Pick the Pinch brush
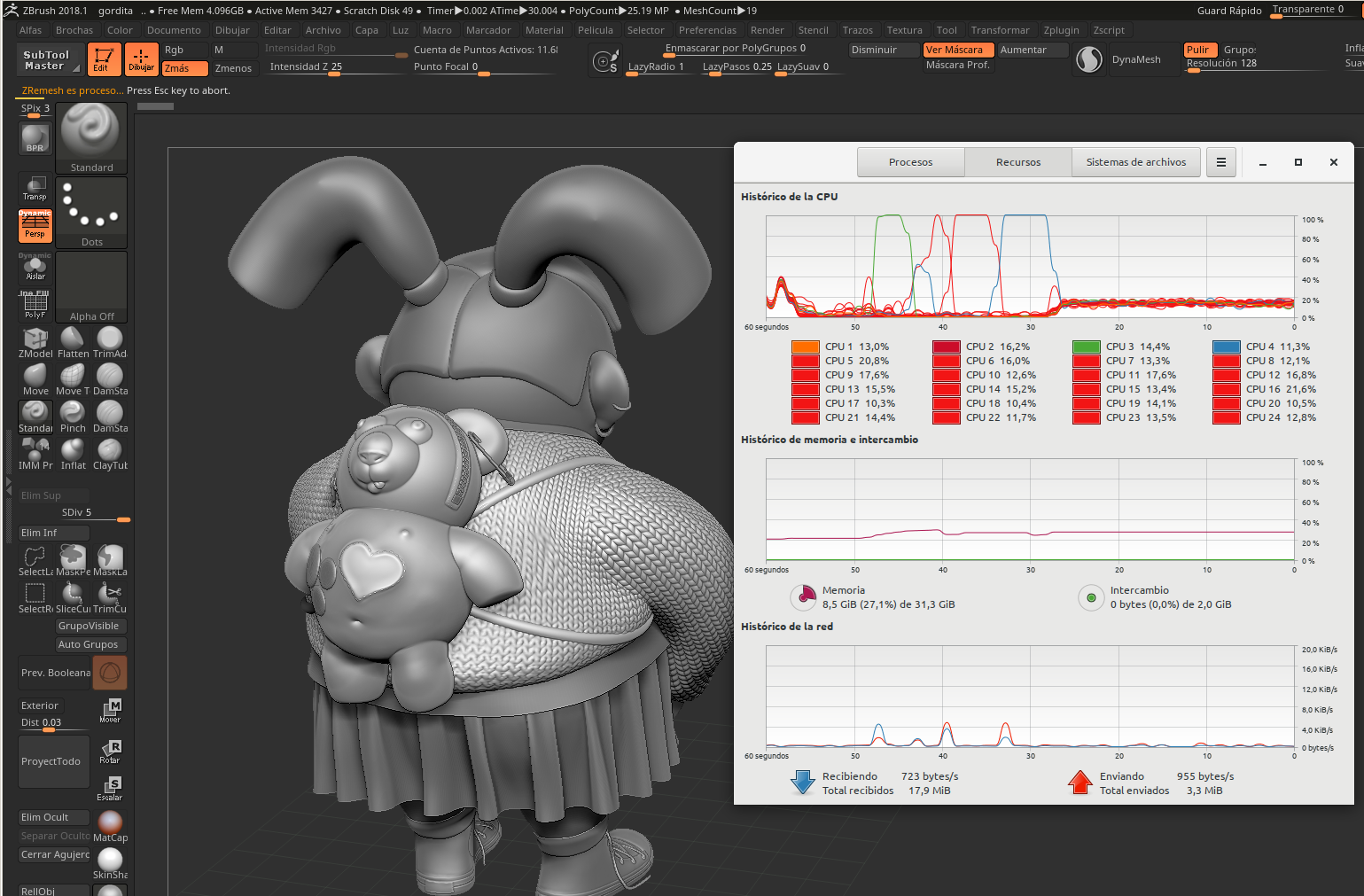Image resolution: width=1364 pixels, height=896 pixels. (x=73, y=413)
